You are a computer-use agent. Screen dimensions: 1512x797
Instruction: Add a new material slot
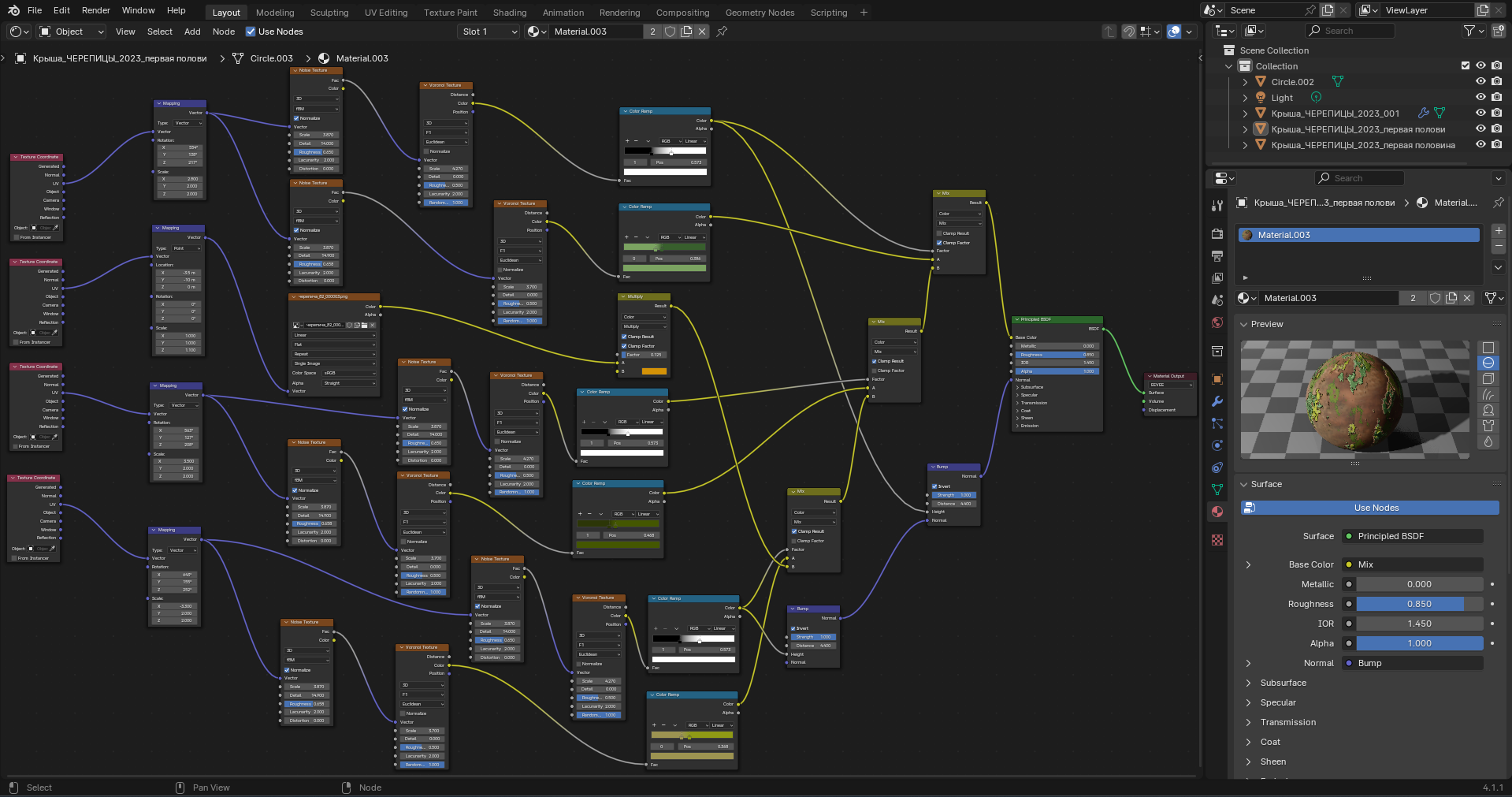pyautogui.click(x=1499, y=231)
